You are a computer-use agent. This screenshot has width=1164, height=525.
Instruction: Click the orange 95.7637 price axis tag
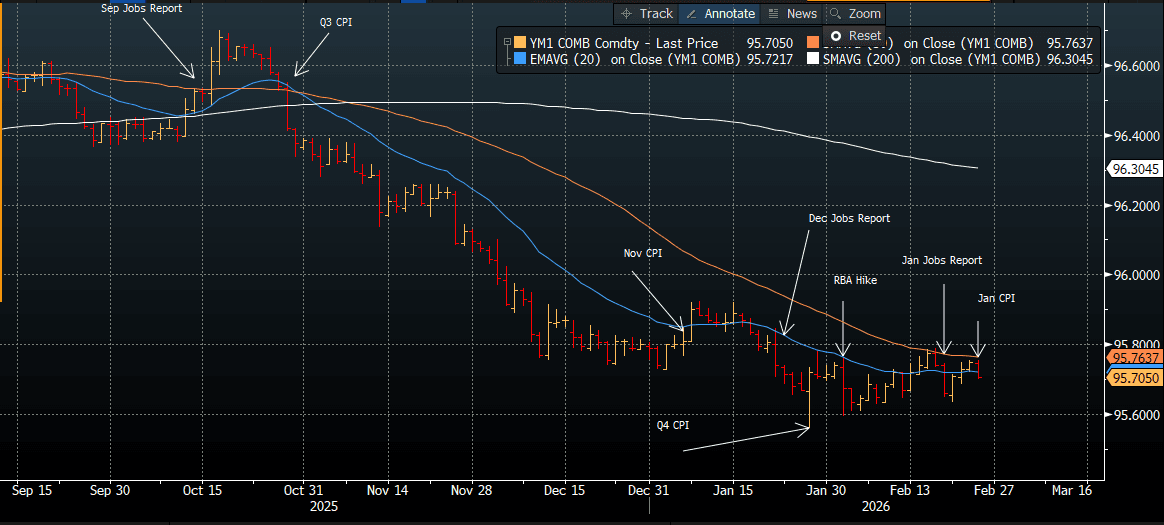[x=1132, y=357]
